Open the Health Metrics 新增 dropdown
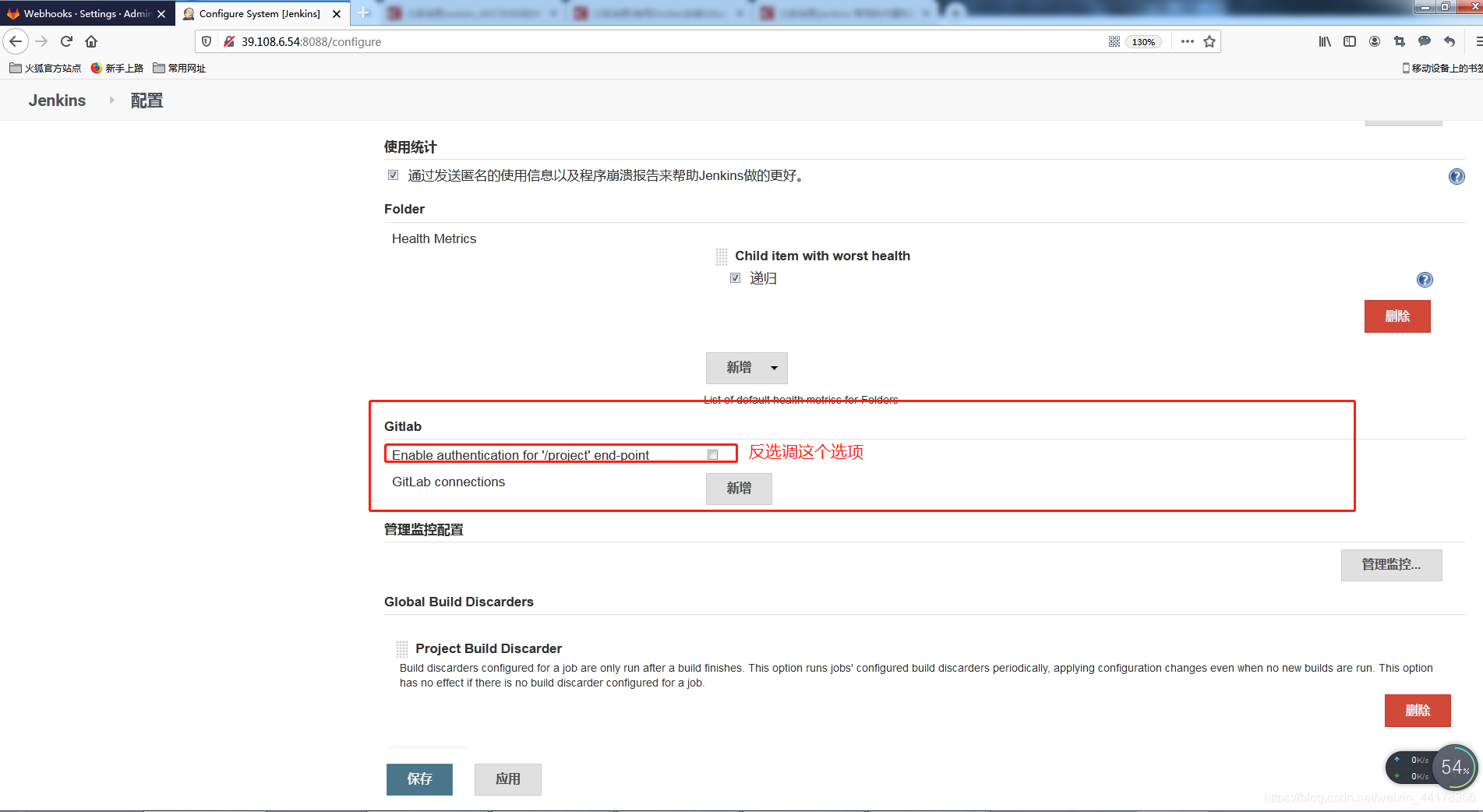Viewport: 1483px width, 812px height. point(747,368)
